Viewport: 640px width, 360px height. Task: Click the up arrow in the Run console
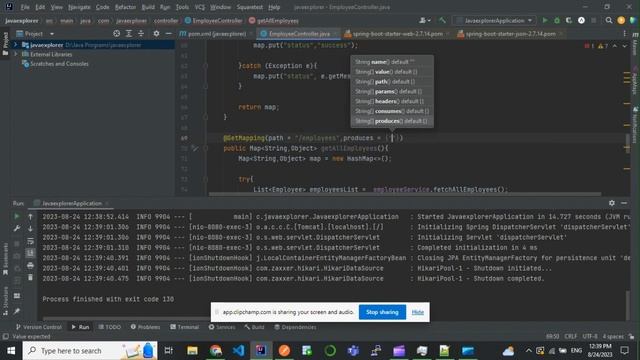(30, 216)
